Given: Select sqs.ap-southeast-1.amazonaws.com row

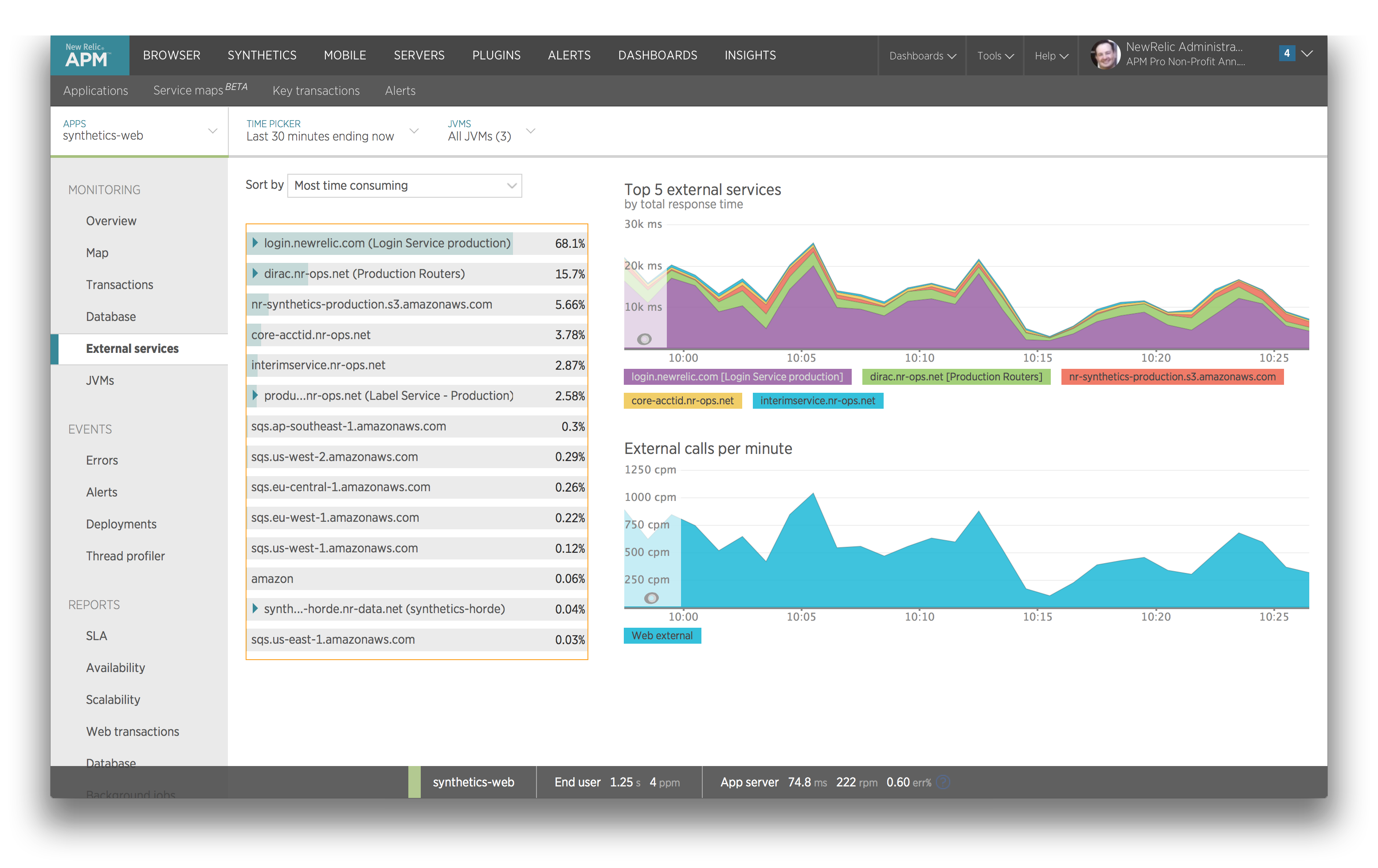Looking at the screenshot, I should tap(417, 426).
